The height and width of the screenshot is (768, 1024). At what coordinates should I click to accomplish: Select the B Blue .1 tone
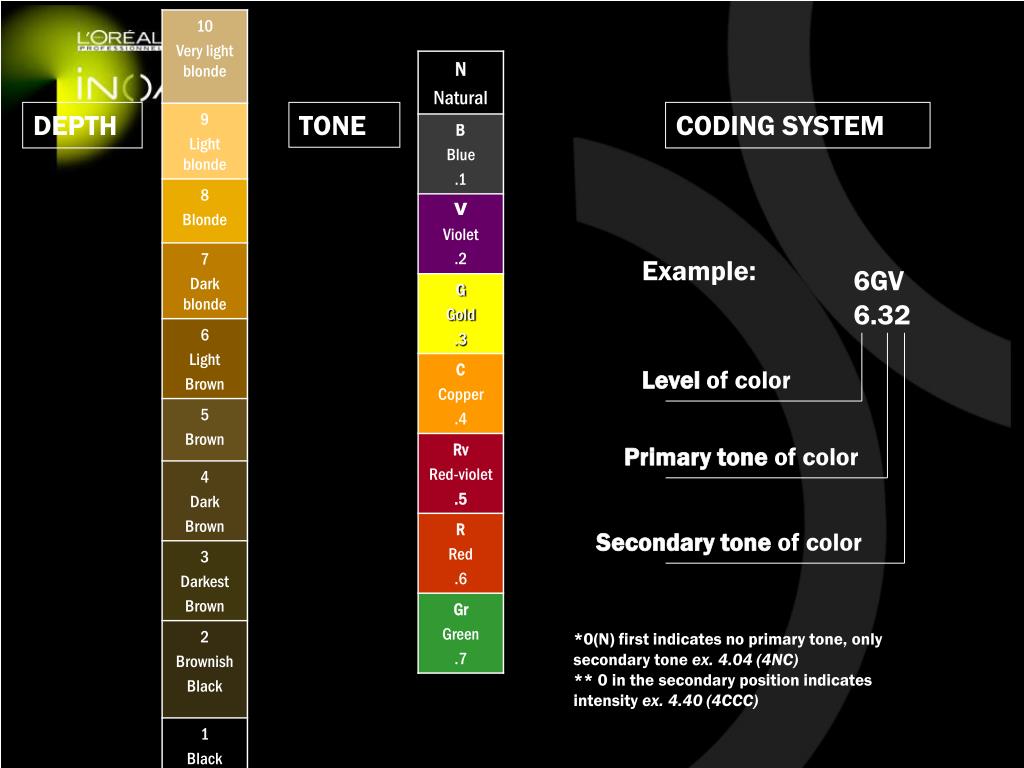[460, 154]
